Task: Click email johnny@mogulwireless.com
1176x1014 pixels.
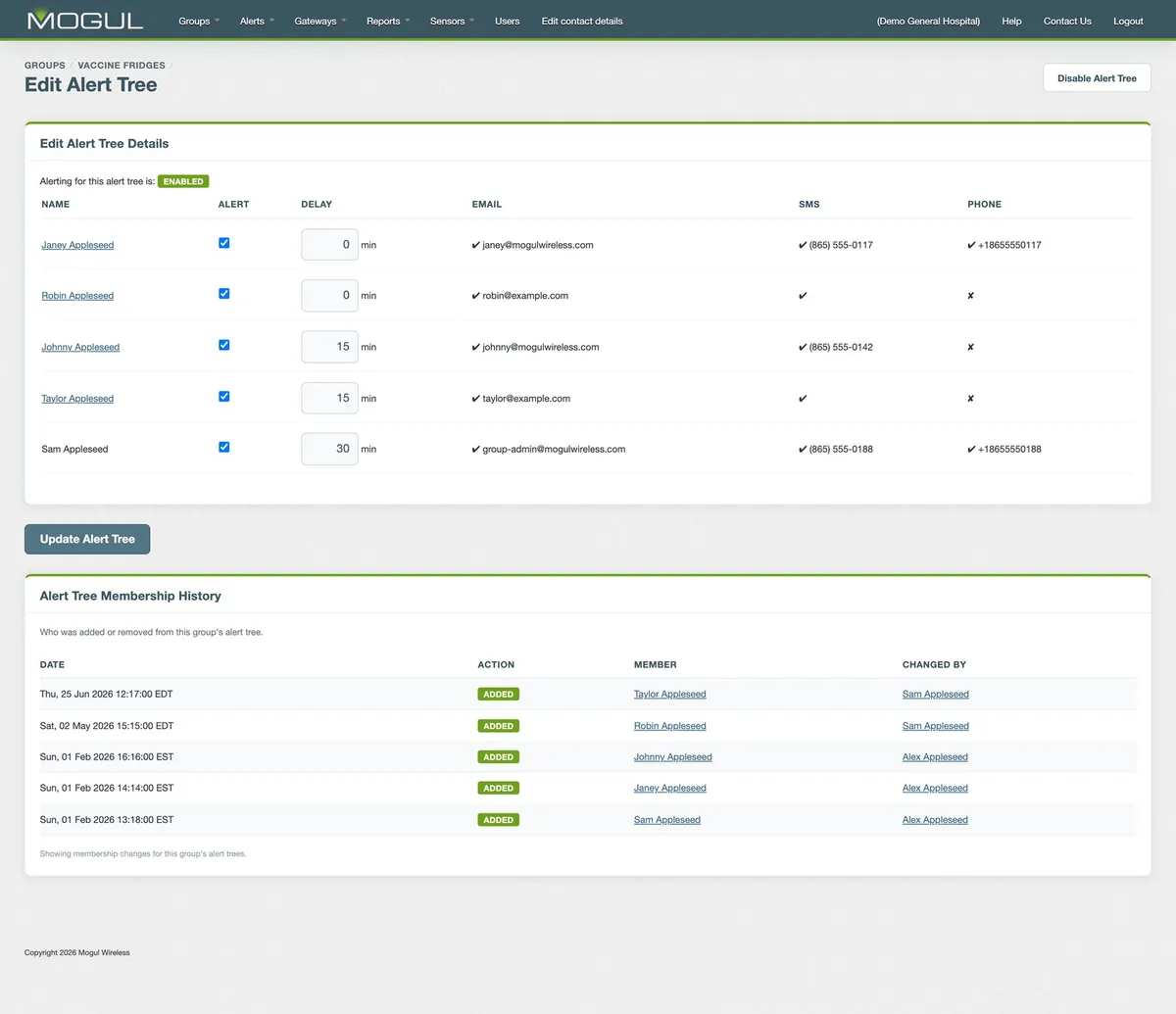Action: click(540, 347)
